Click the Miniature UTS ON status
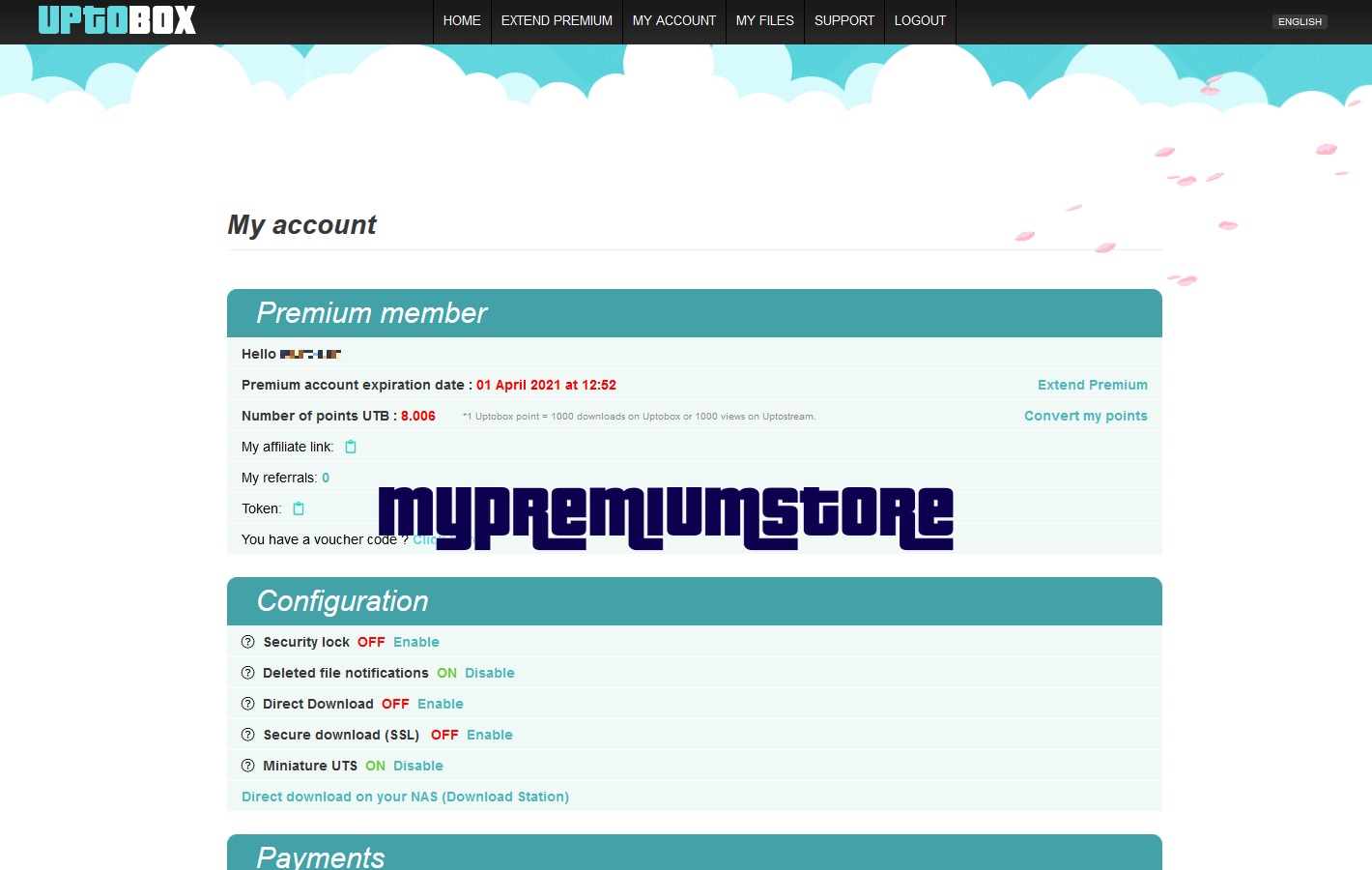The height and width of the screenshot is (870, 1372). point(375,766)
